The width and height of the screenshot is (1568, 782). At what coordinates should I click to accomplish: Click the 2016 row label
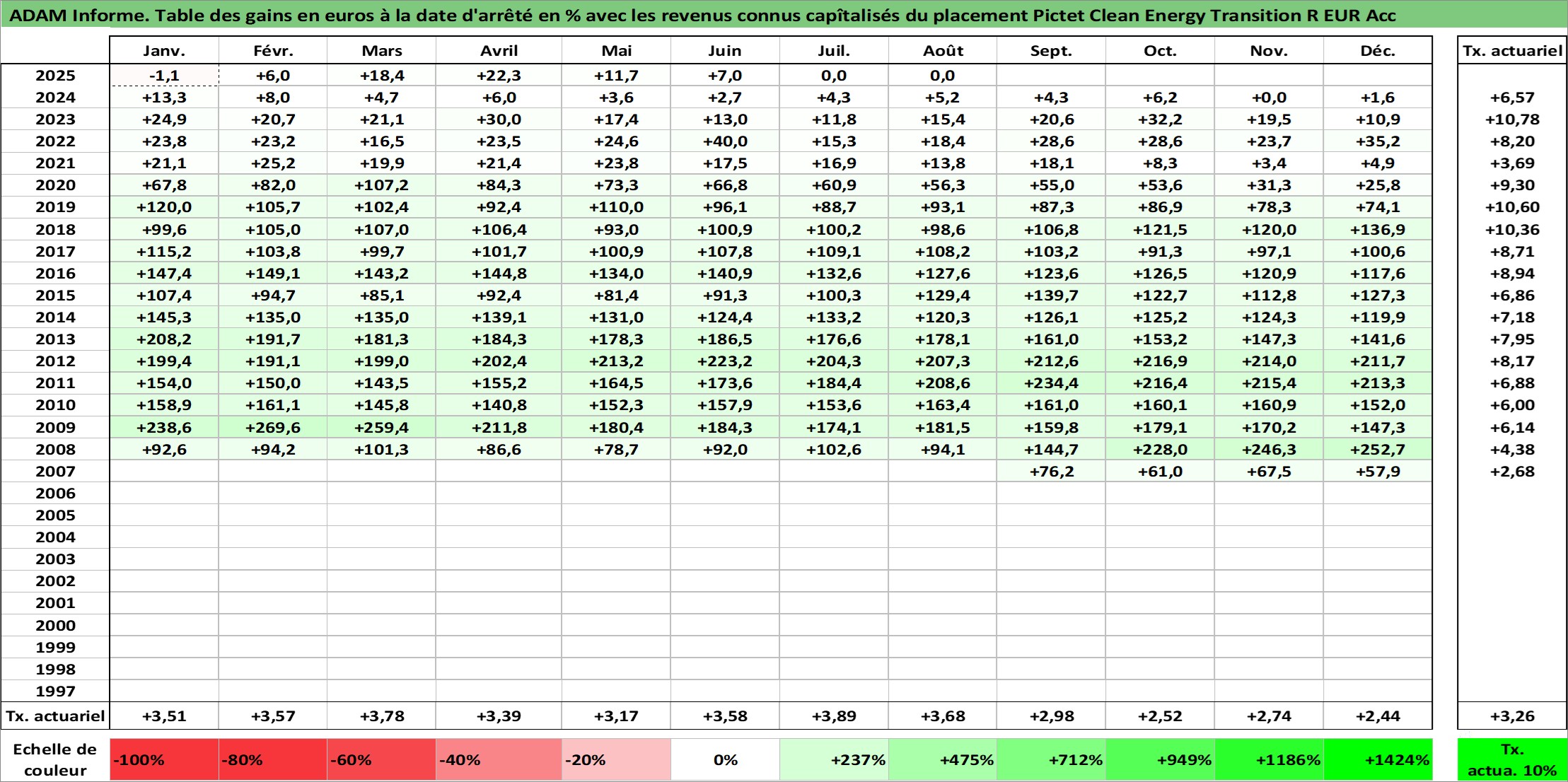[x=55, y=273]
